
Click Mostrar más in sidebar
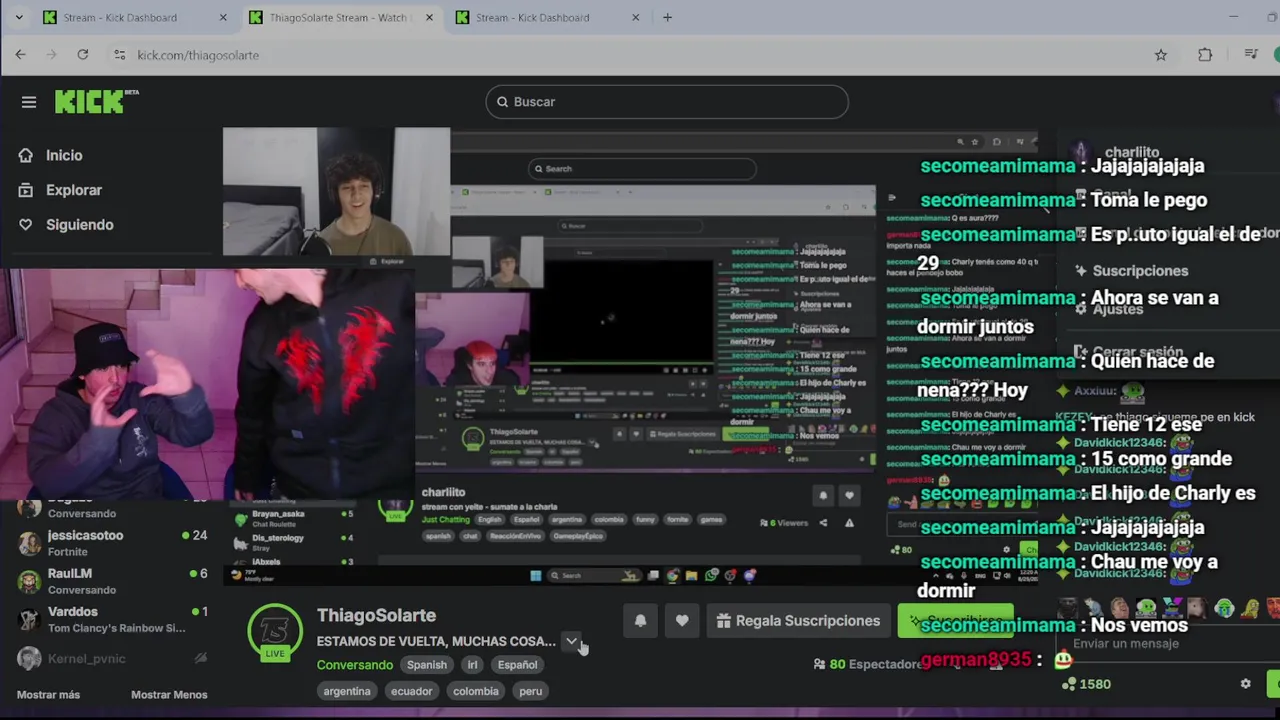pyautogui.click(x=48, y=695)
